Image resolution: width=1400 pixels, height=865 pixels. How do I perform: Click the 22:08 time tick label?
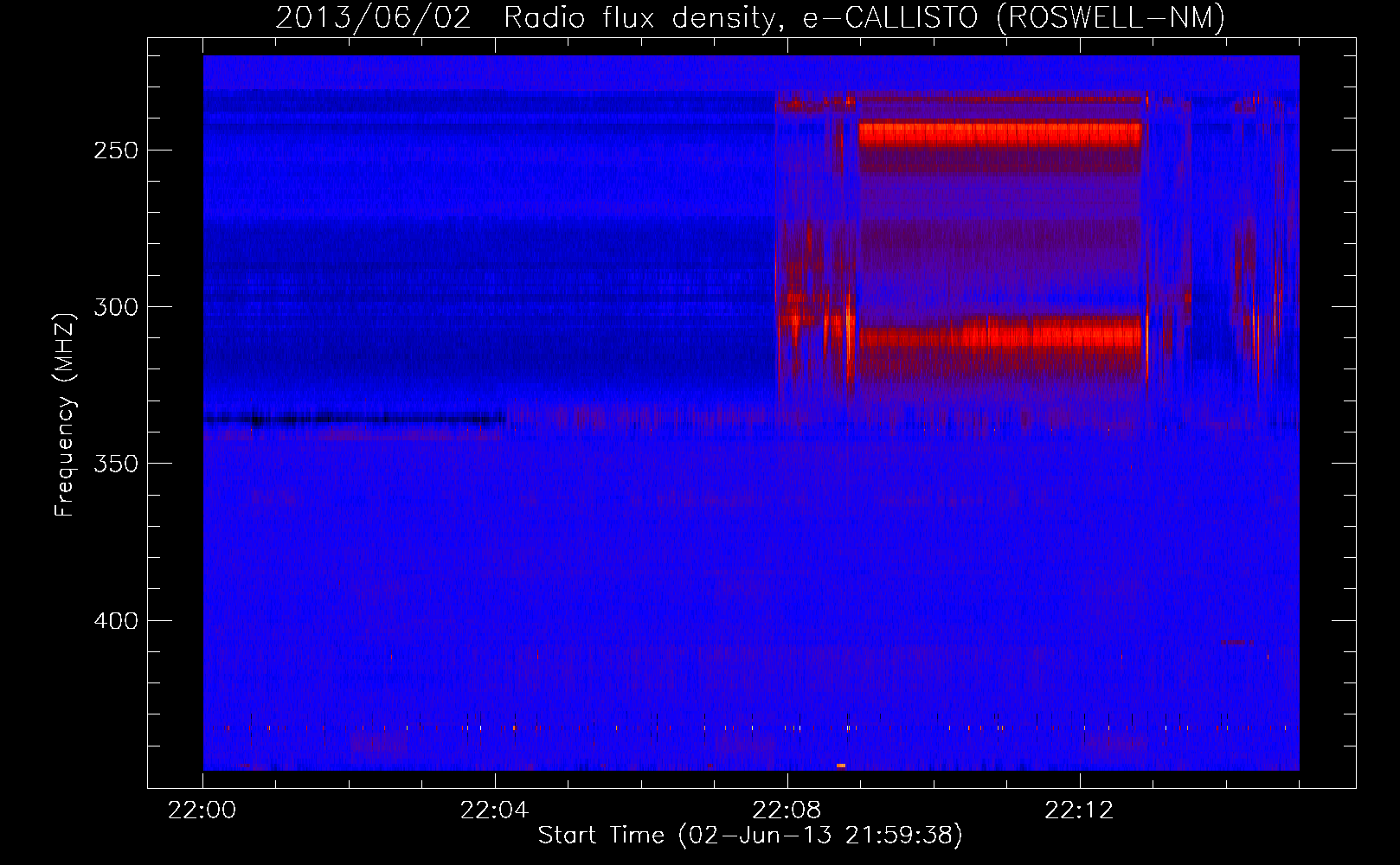pos(787,811)
